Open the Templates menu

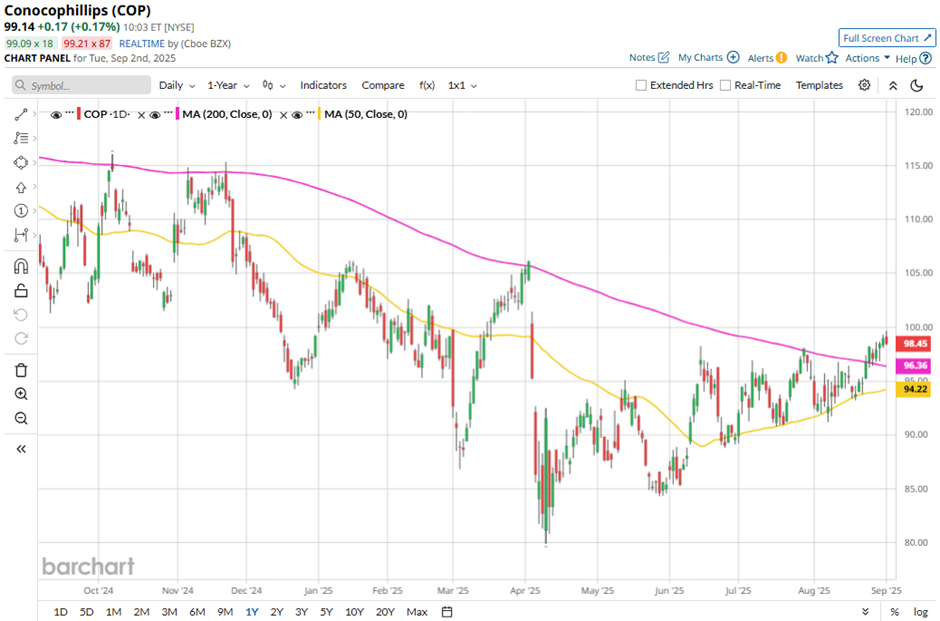pos(819,85)
